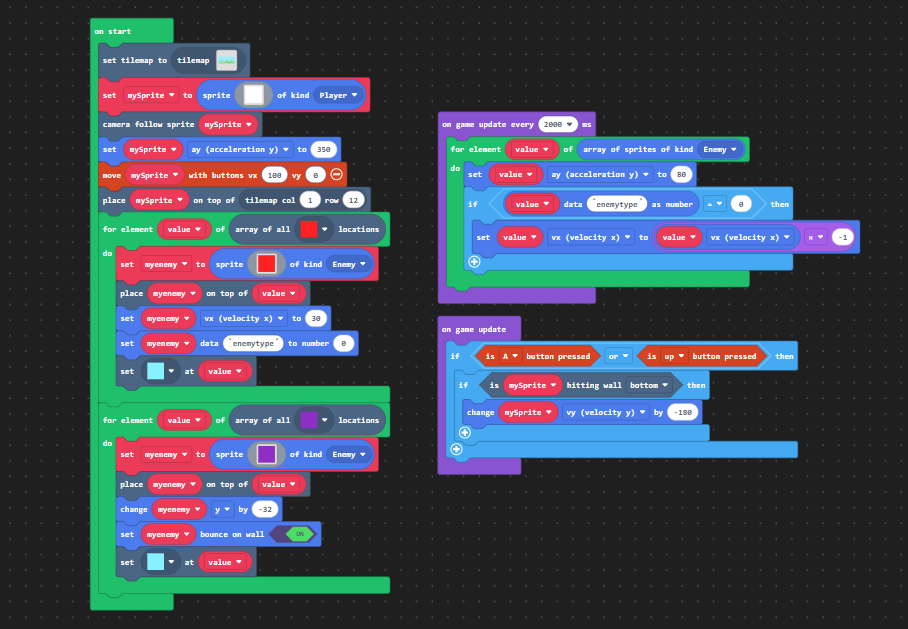Open Enemy kind dropdown for red sprite

349,264
